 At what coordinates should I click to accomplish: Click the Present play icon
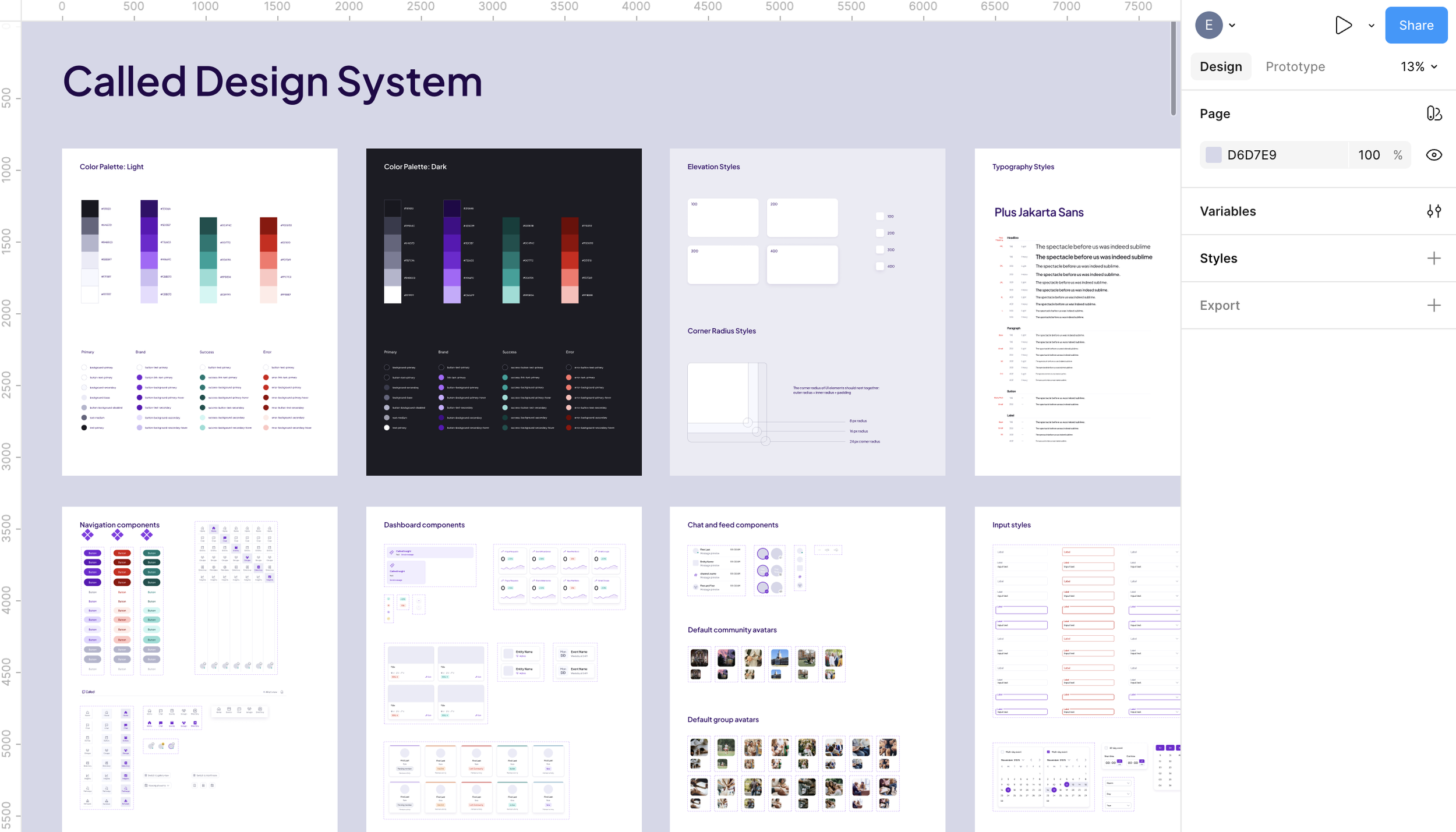(1342, 25)
